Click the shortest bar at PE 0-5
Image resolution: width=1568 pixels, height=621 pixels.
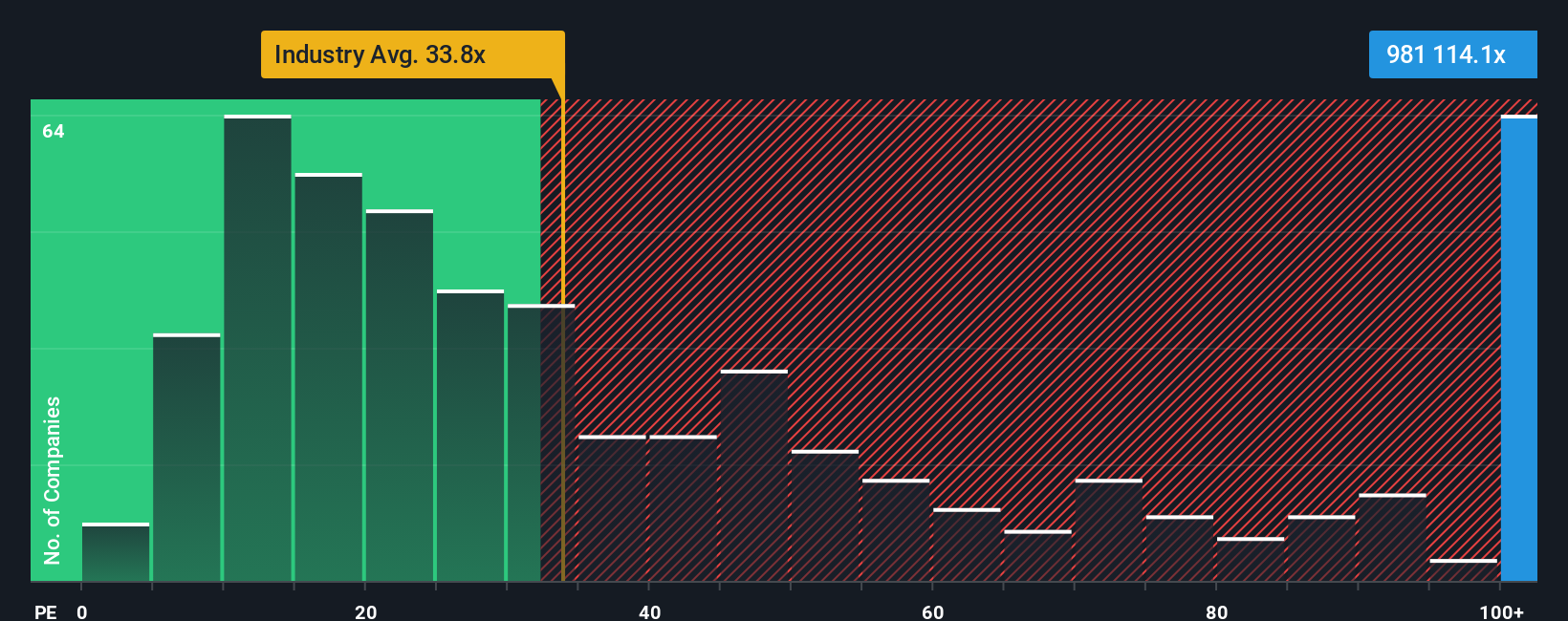pyautogui.click(x=116, y=552)
